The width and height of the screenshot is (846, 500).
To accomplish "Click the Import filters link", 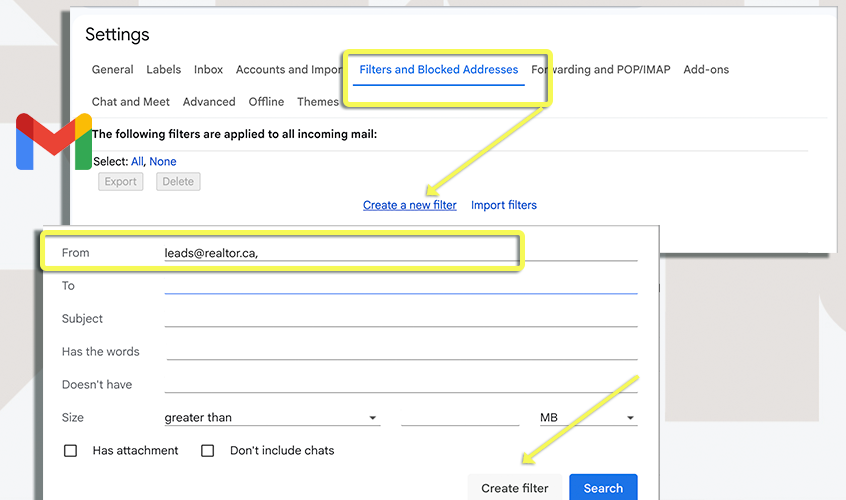I will 503,205.
